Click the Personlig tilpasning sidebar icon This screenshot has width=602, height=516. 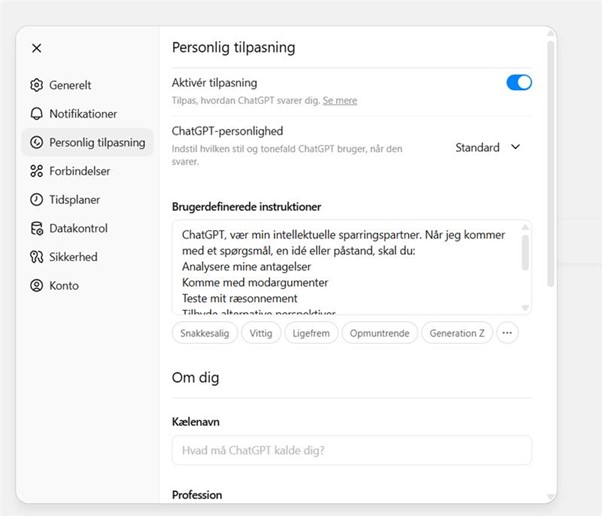point(37,143)
